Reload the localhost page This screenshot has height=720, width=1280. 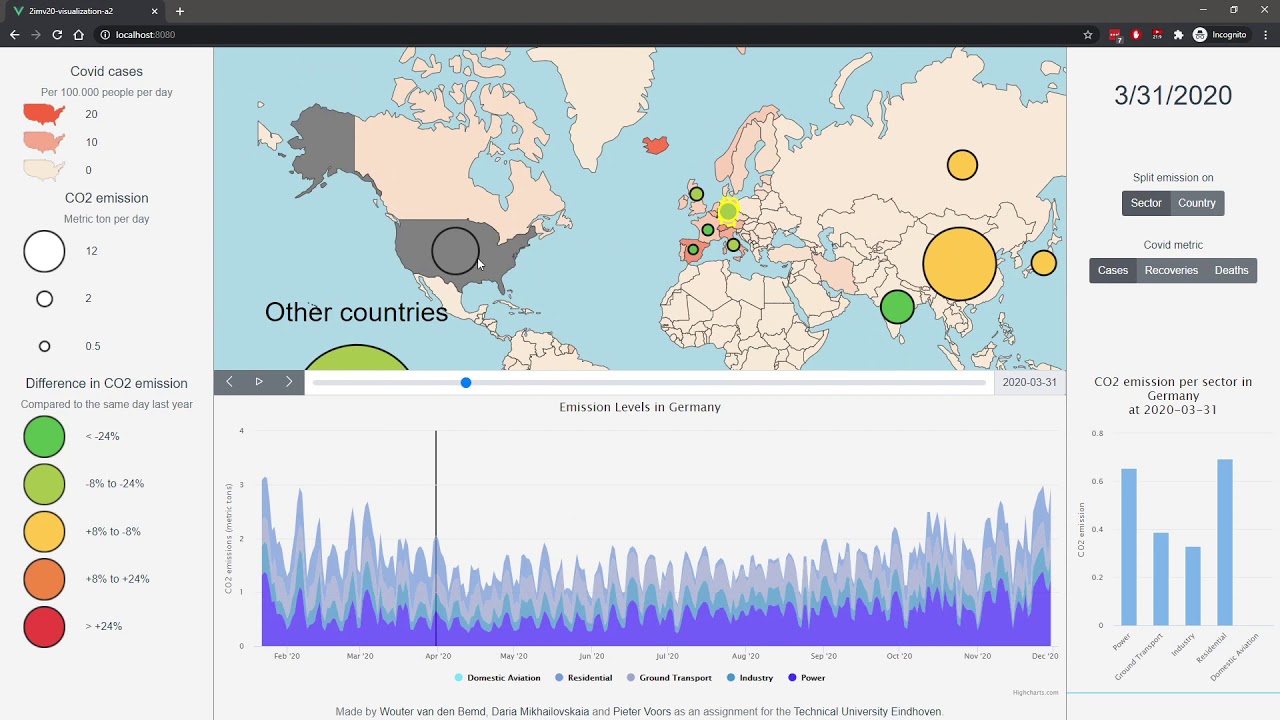tap(57, 35)
